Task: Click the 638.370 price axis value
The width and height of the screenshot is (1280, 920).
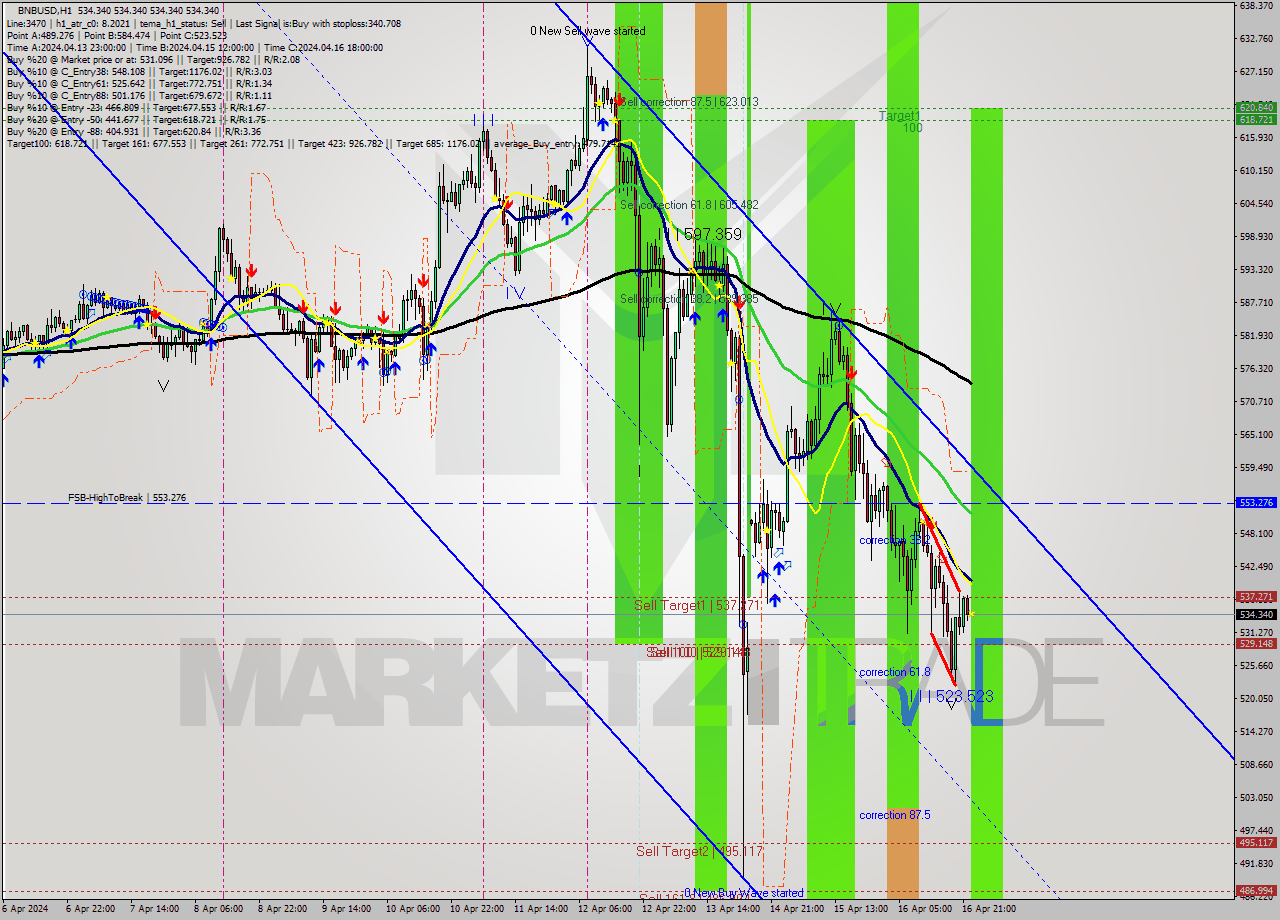Action: tap(1256, 6)
